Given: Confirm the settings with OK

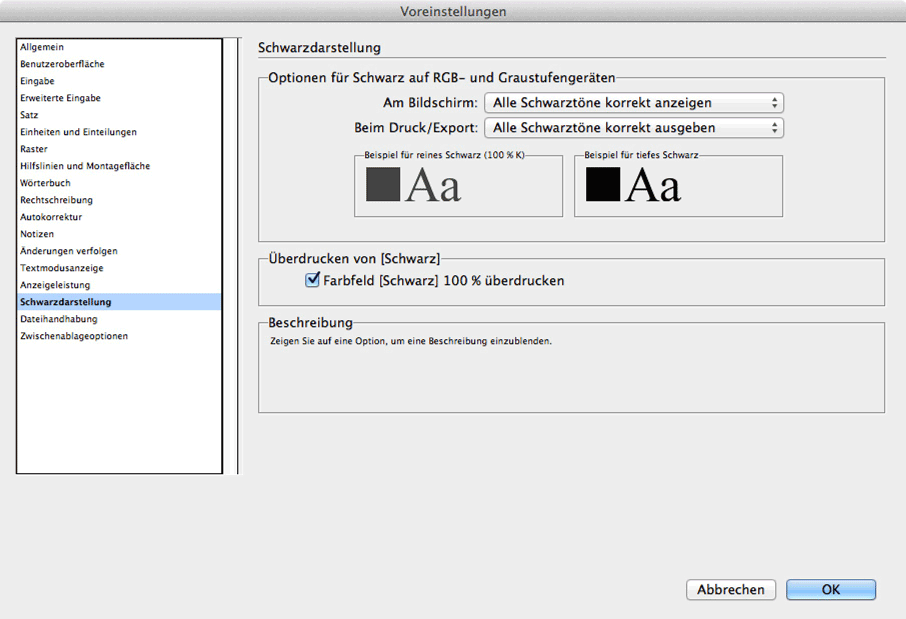Looking at the screenshot, I should (831, 590).
